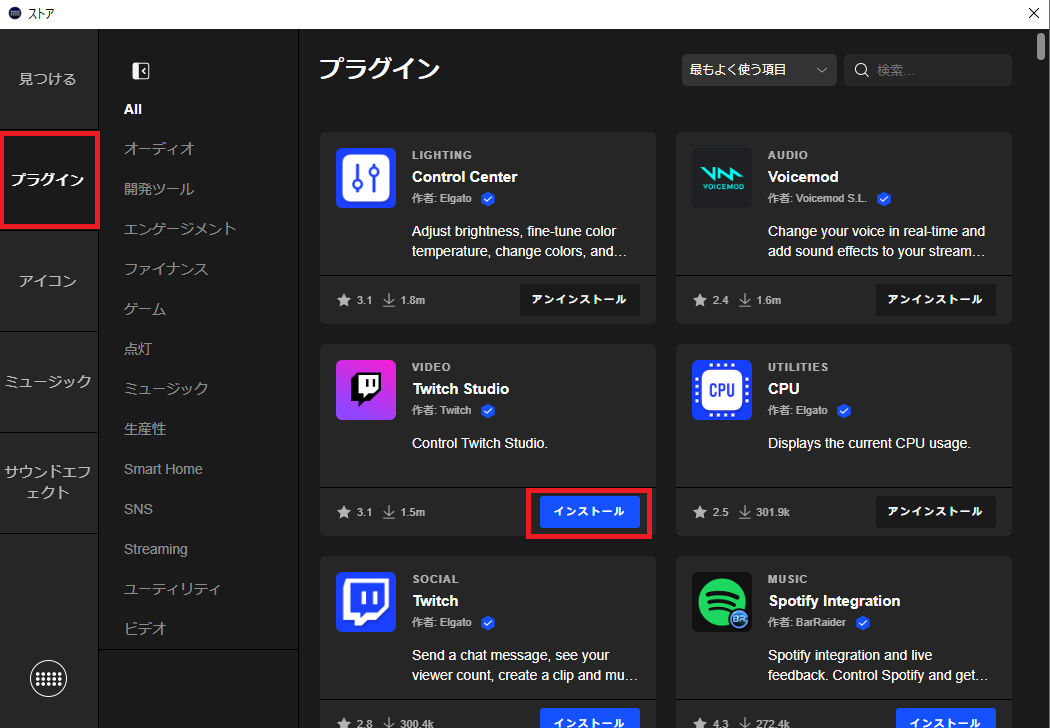Image resolution: width=1050 pixels, height=728 pixels.
Task: Click the Twitch Studio plugin icon
Action: pos(365,390)
